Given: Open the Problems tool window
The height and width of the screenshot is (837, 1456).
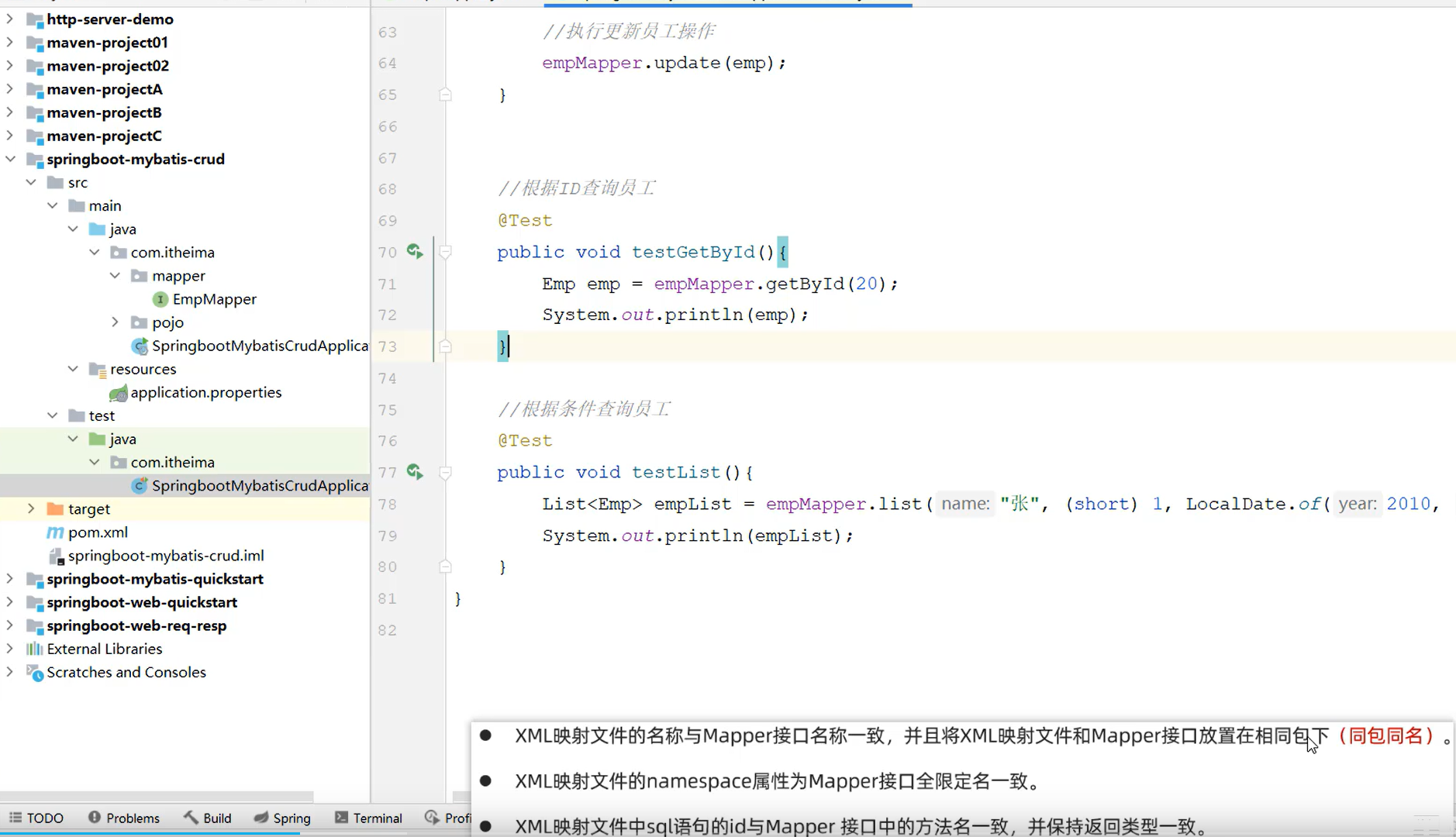Looking at the screenshot, I should (124, 818).
